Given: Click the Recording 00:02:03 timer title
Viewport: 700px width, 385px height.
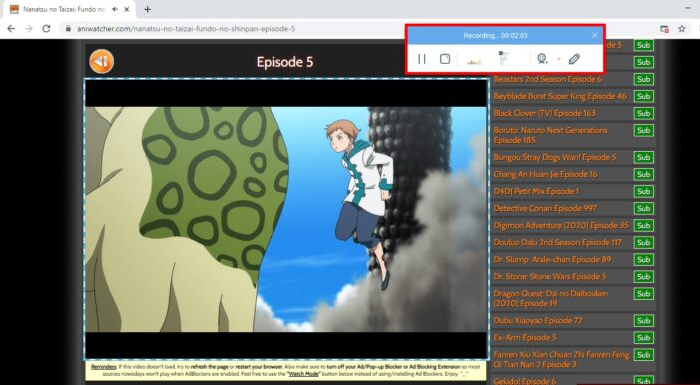Looking at the screenshot, I should [495, 35].
